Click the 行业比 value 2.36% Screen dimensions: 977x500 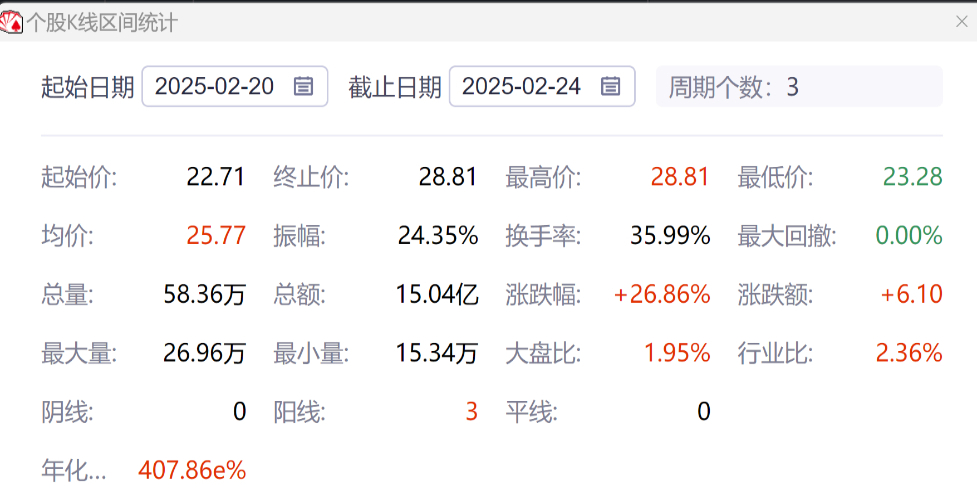909,353
